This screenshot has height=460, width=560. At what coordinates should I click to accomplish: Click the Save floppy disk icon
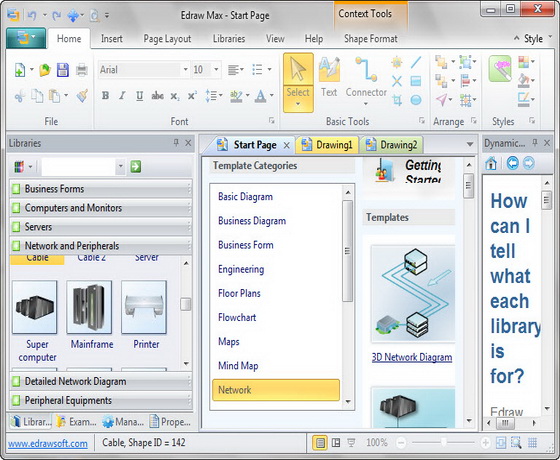coord(63,70)
